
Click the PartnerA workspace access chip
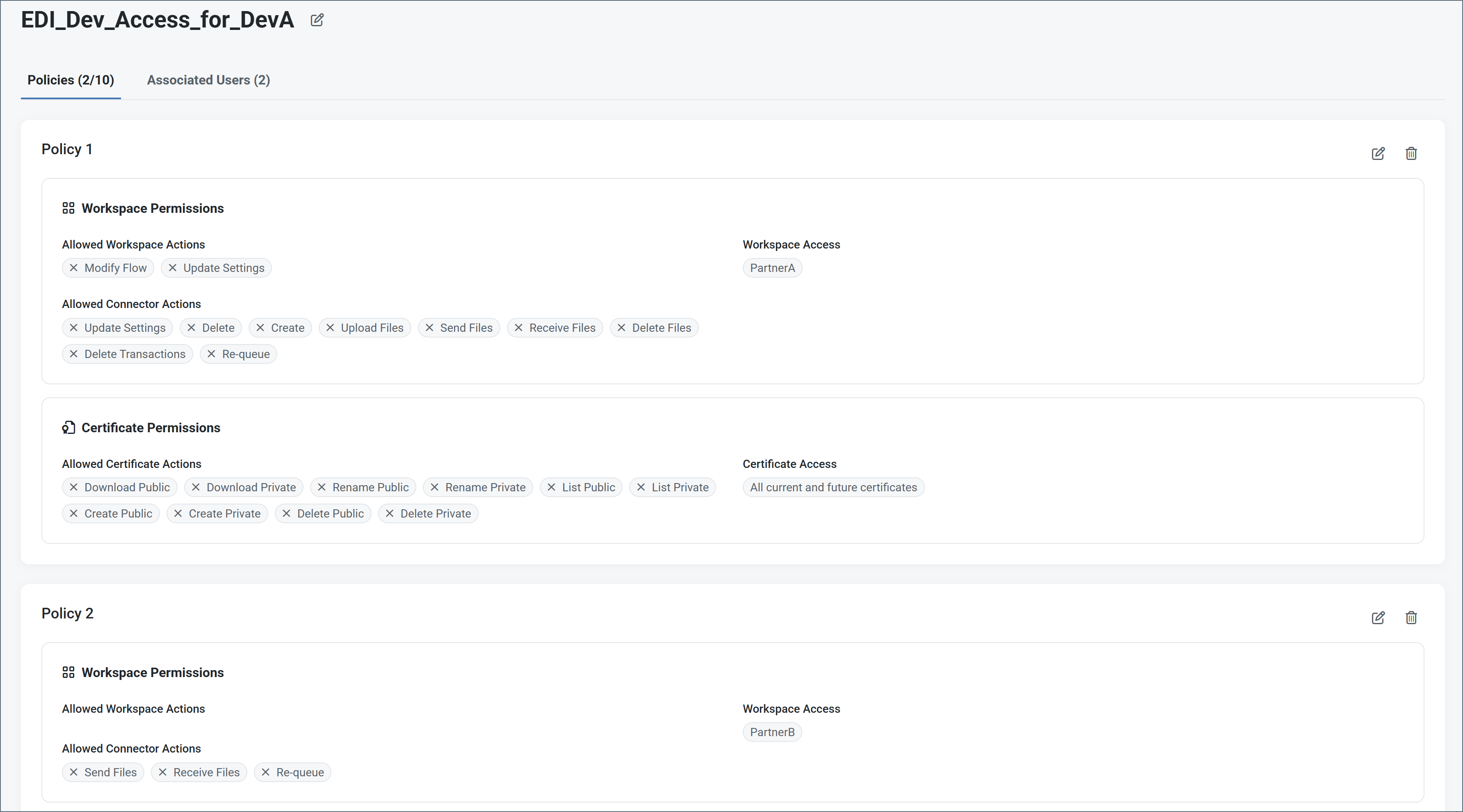point(772,268)
